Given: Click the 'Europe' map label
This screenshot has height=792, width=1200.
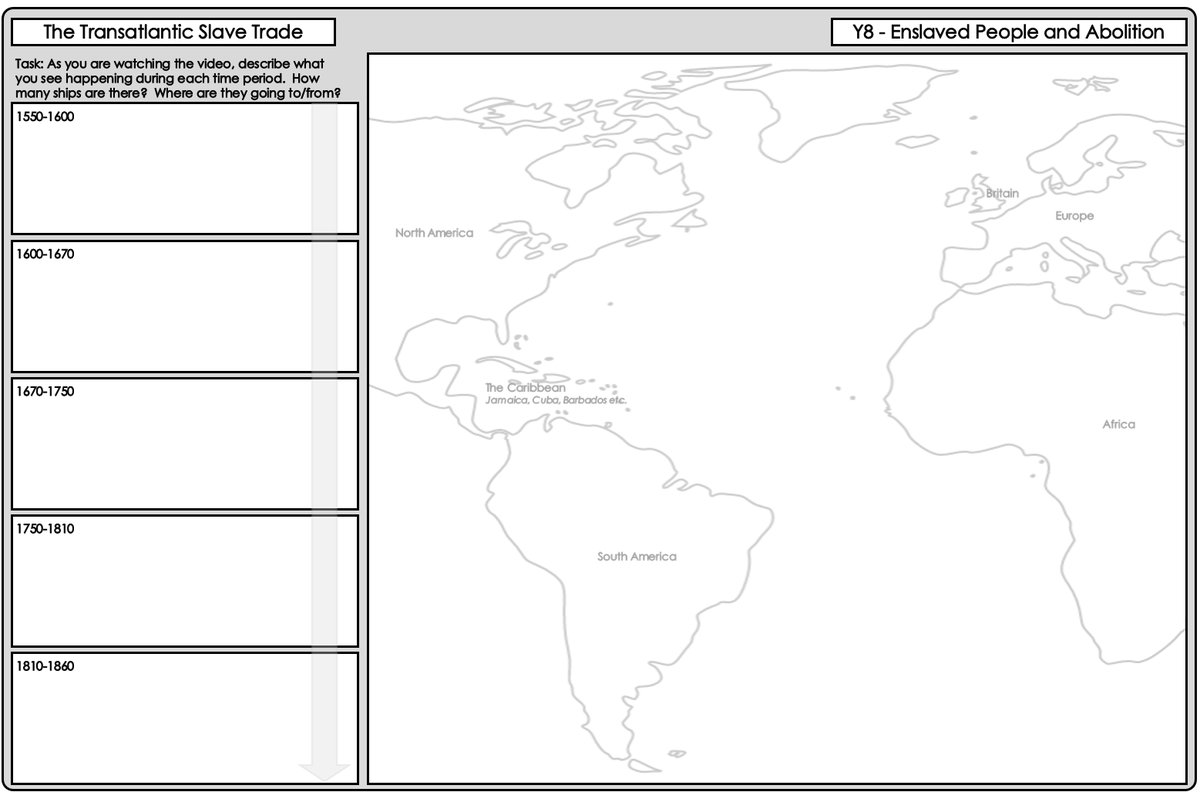Looking at the screenshot, I should (1074, 216).
